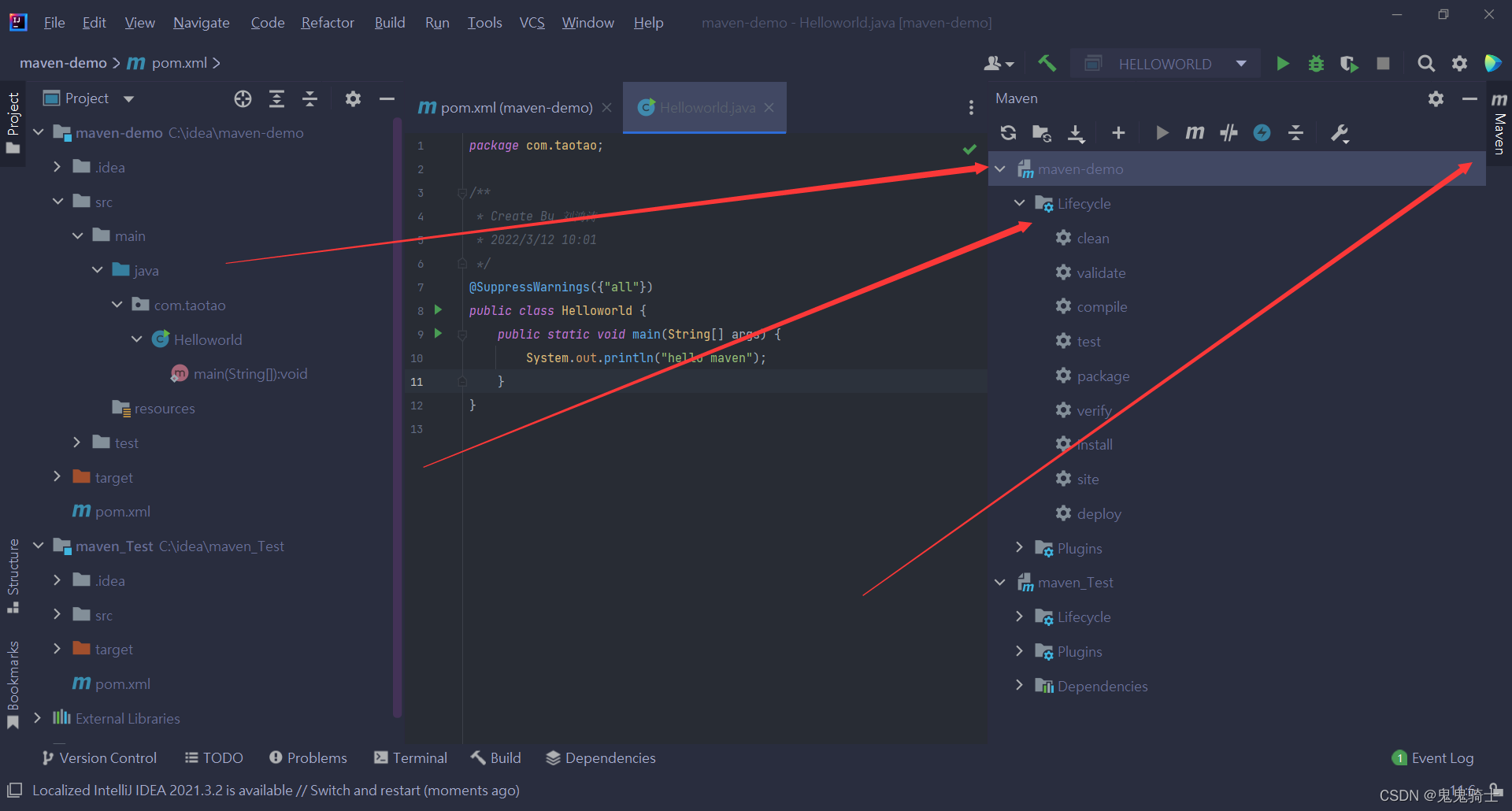Open Maven settings wrench icon
Viewport: 1512px width, 811px height.
click(x=1340, y=133)
